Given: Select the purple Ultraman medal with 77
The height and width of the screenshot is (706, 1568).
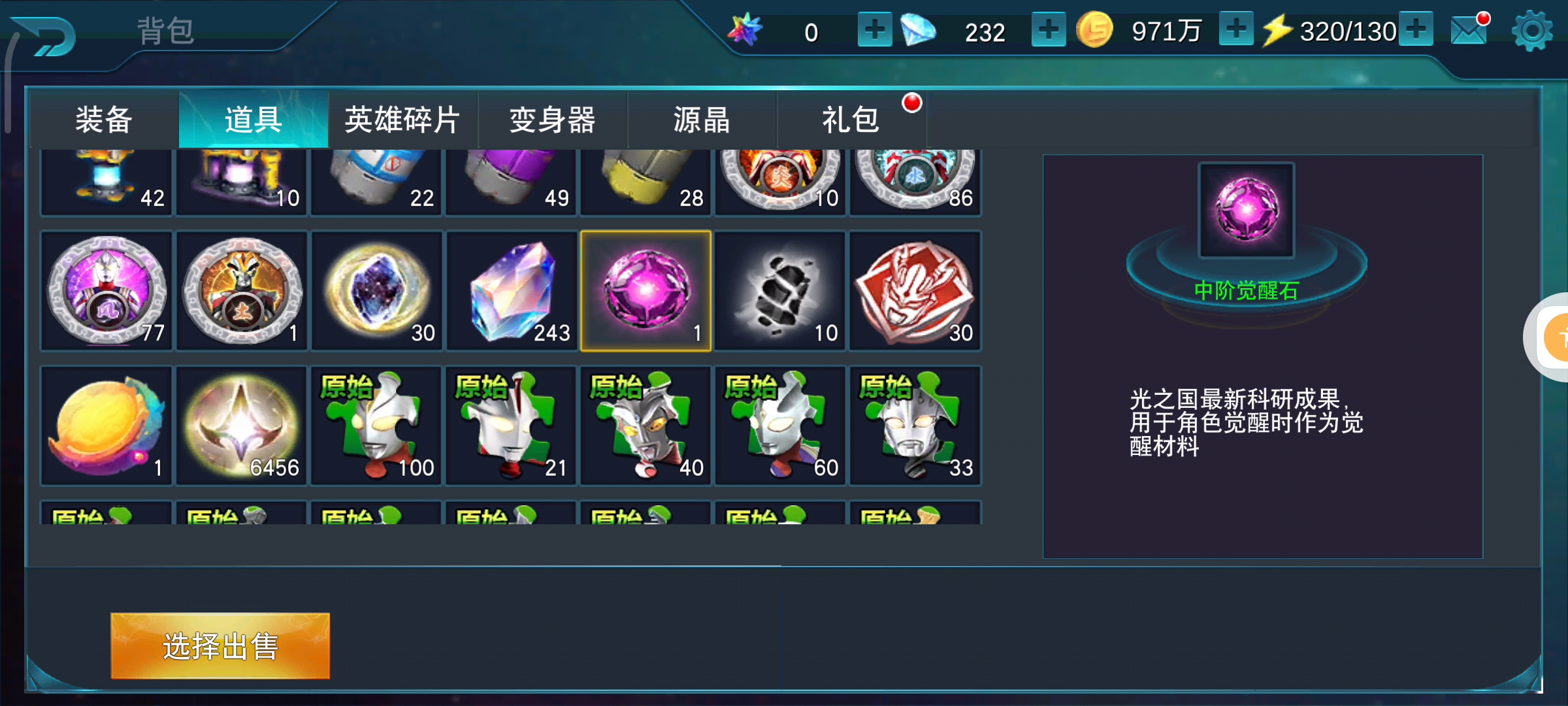Looking at the screenshot, I should [106, 291].
